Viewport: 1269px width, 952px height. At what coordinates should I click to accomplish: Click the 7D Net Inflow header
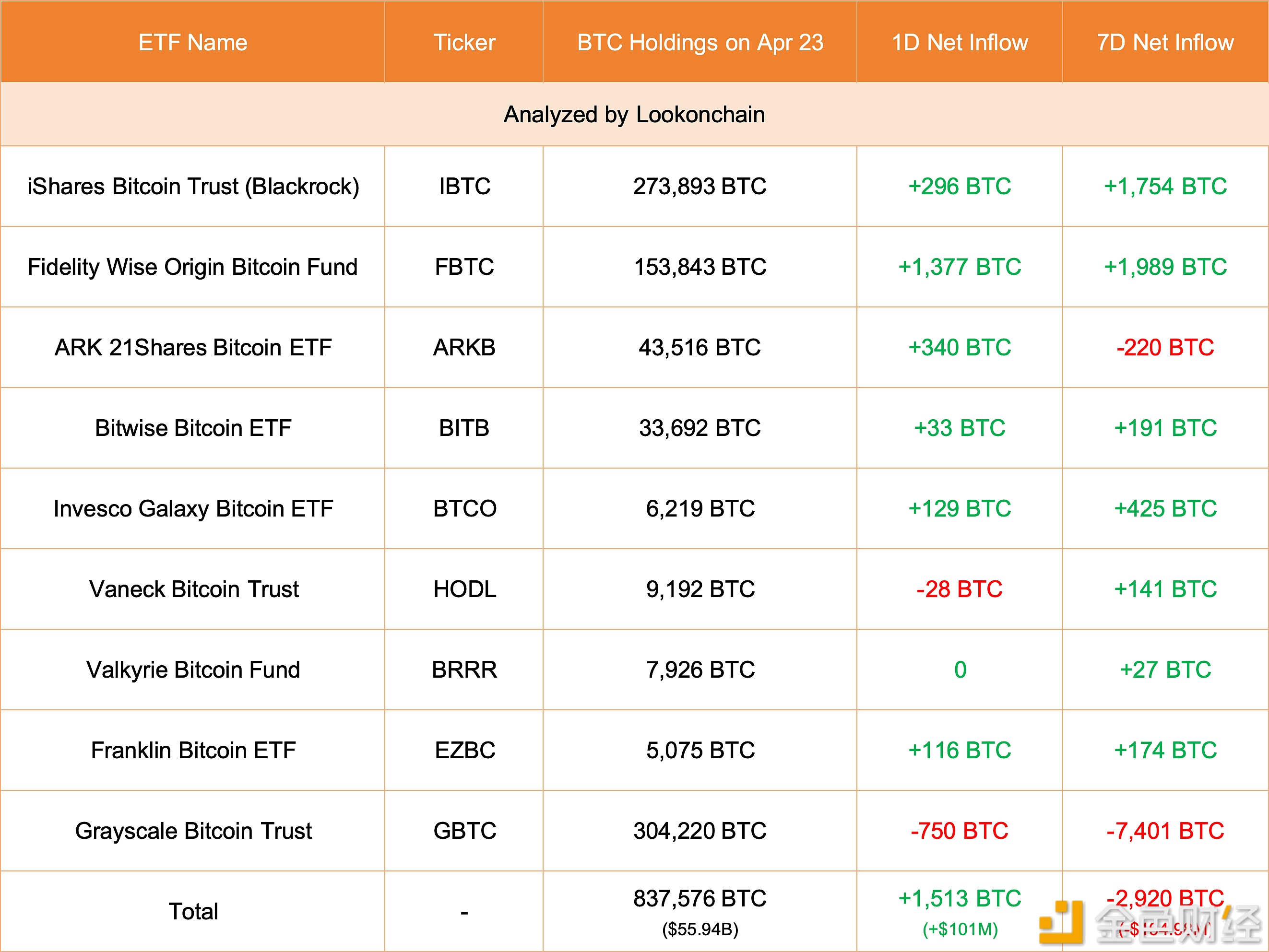[x=1165, y=43]
